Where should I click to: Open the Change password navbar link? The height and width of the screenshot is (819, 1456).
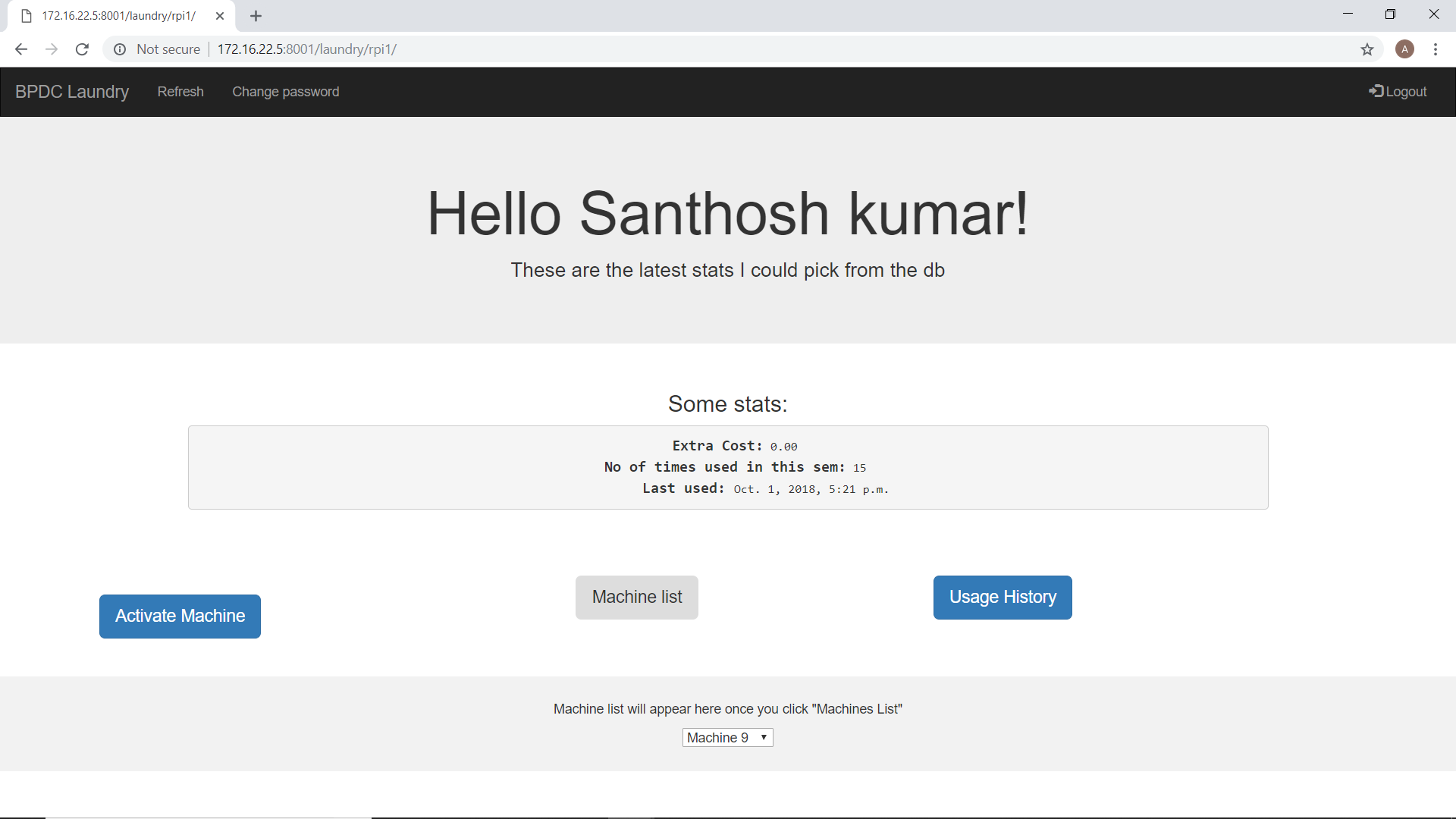tap(285, 92)
